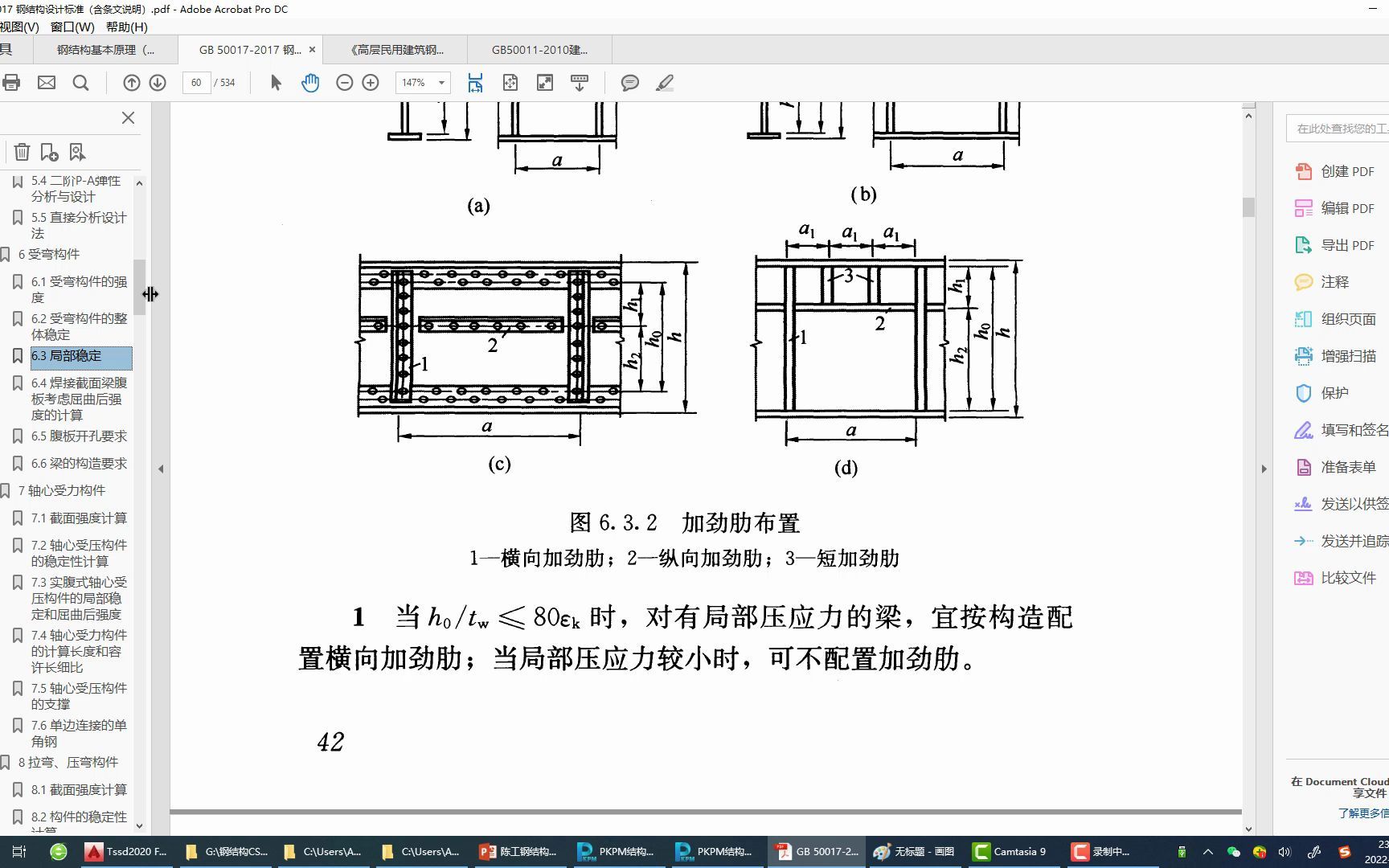This screenshot has width=1389, height=868.
Task: Open Camtasia 9 from the taskbar
Action: pyautogui.click(x=1010, y=851)
